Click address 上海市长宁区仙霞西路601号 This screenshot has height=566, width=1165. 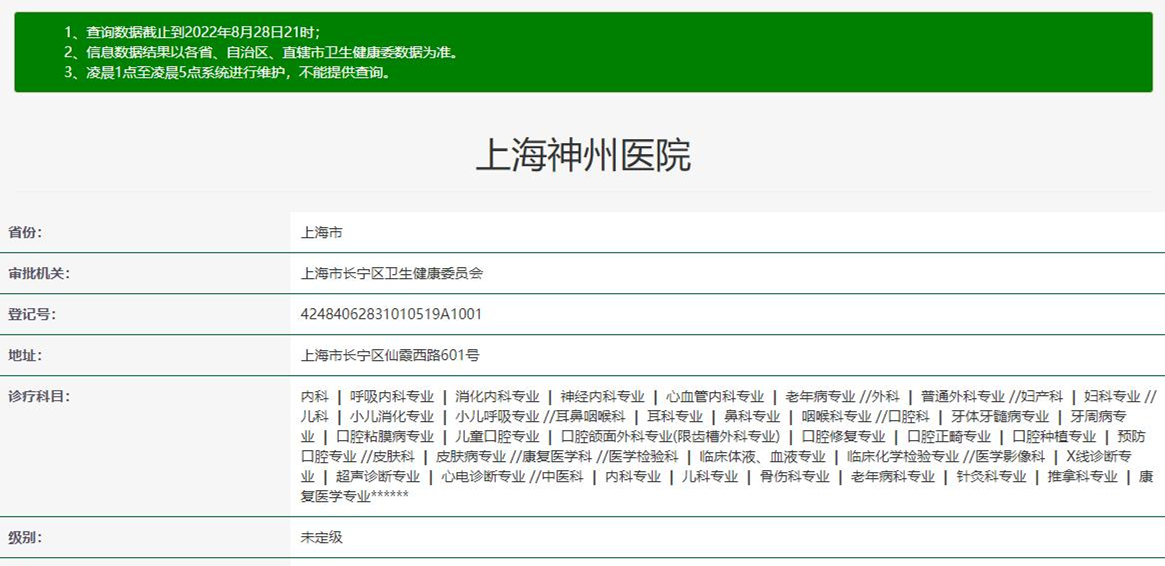[390, 355]
